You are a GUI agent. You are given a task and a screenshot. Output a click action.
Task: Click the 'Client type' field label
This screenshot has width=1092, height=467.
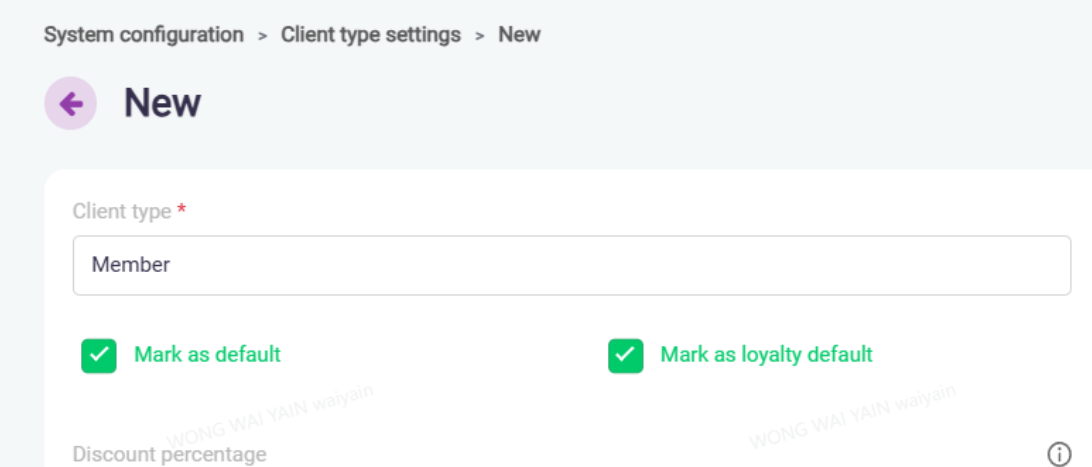click(x=122, y=211)
